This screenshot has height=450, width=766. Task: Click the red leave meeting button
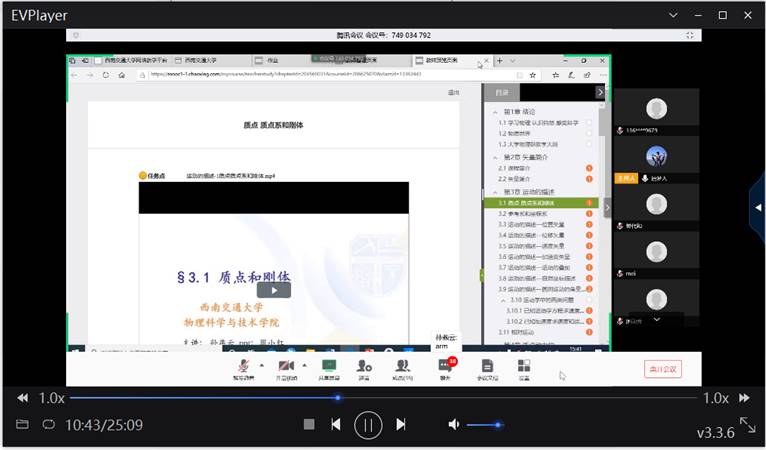coord(662,369)
